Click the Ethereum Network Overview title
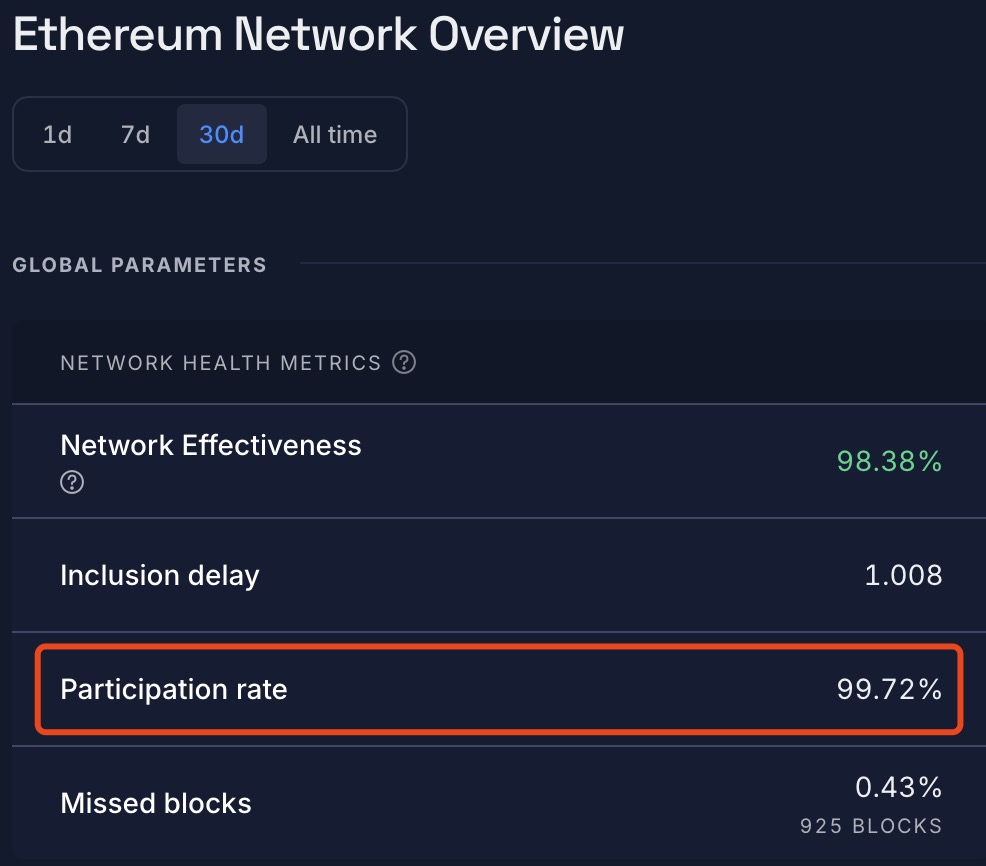This screenshot has width=986, height=866. [318, 35]
